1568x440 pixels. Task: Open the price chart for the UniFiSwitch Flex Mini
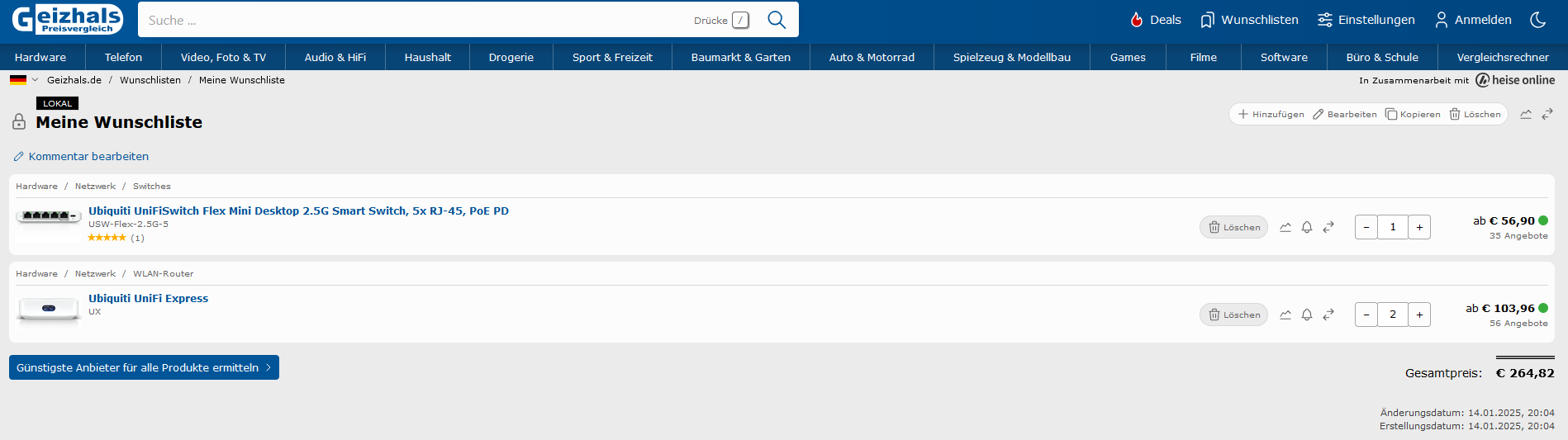coord(1285,227)
